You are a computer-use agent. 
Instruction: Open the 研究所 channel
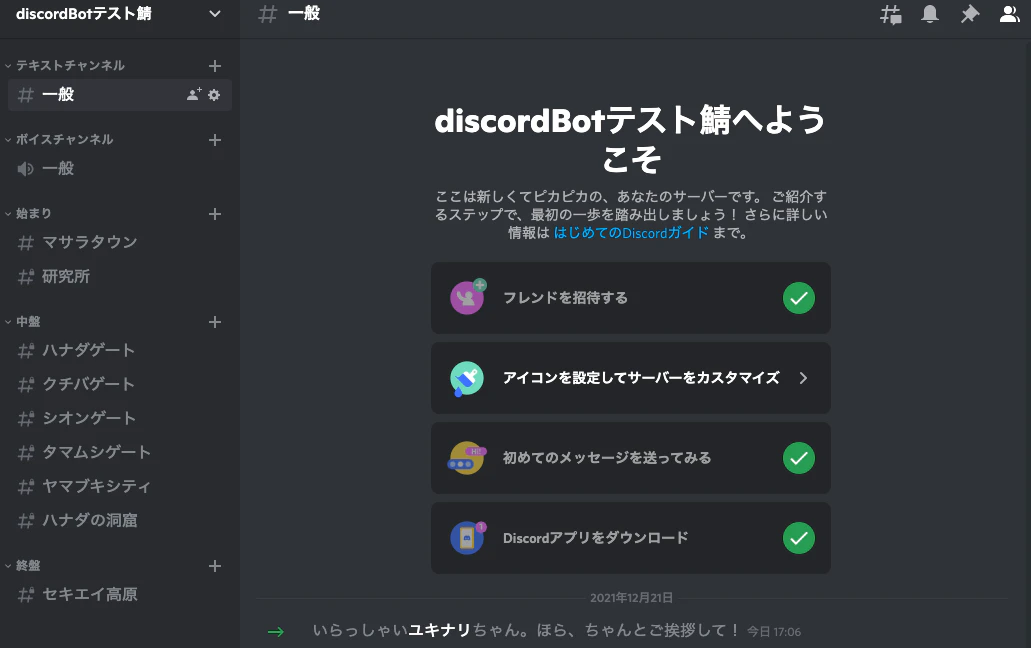(x=120, y=277)
